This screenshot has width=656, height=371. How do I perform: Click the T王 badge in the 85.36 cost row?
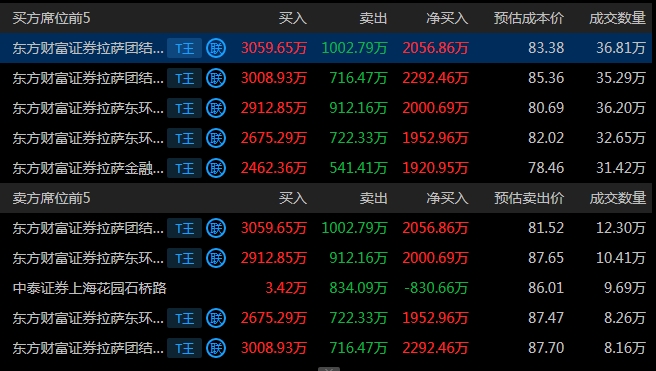pyautogui.click(x=184, y=78)
